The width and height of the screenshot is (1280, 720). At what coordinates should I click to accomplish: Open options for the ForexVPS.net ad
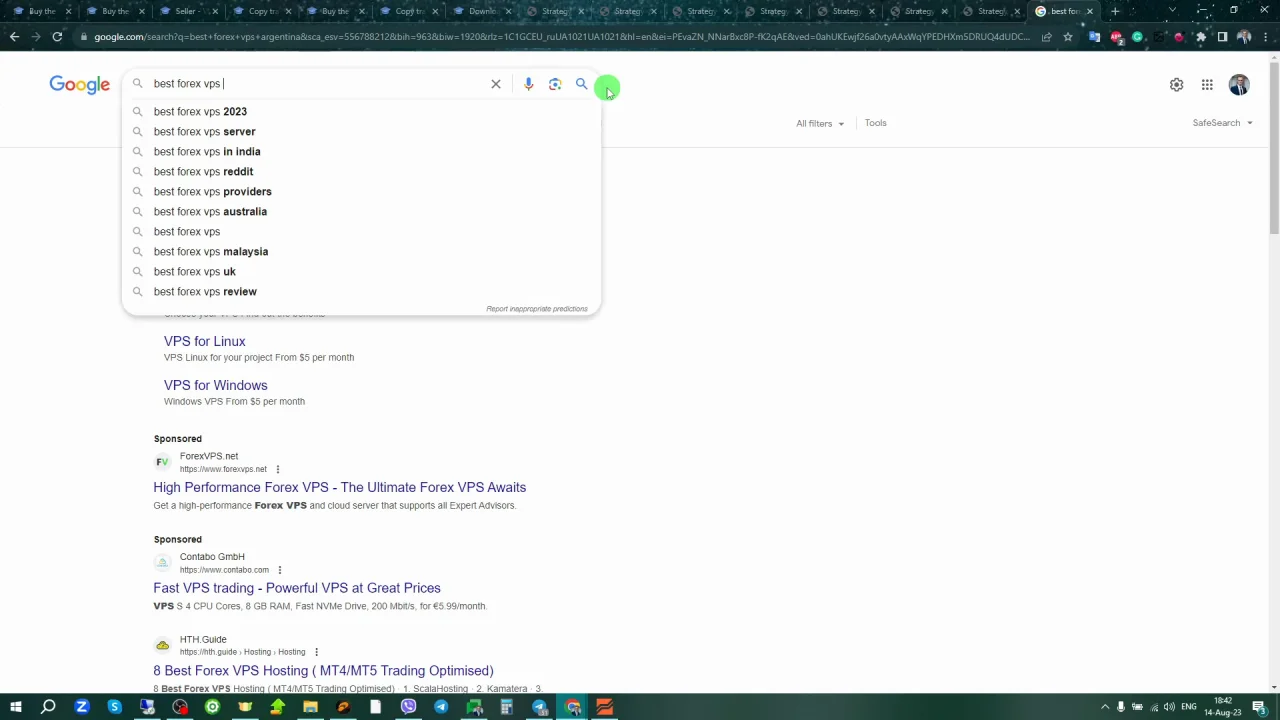(278, 469)
